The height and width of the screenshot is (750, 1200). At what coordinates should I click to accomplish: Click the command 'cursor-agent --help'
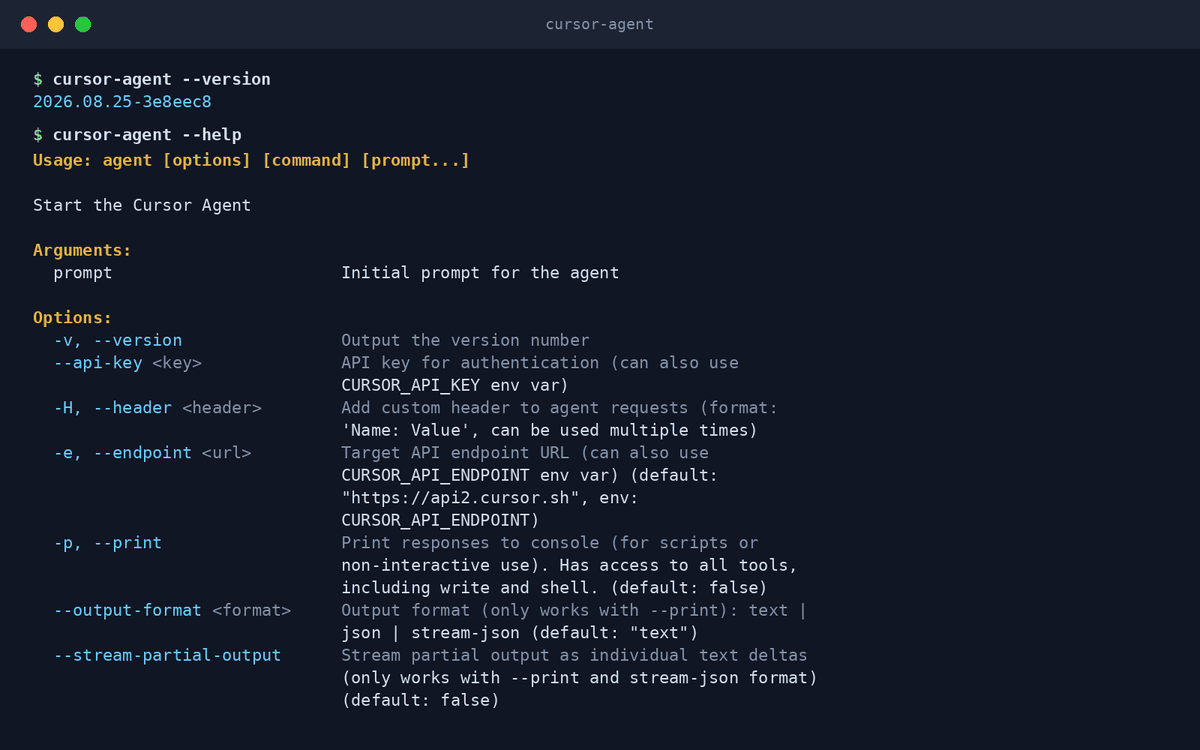[x=147, y=135]
